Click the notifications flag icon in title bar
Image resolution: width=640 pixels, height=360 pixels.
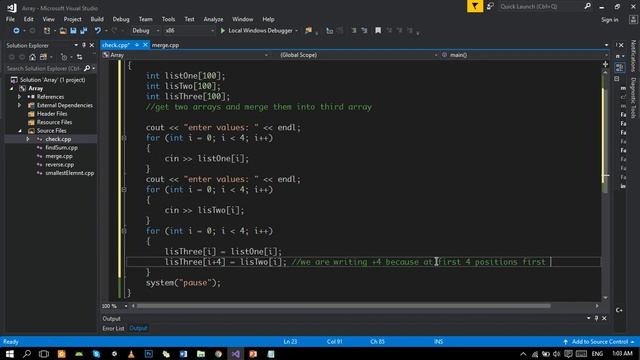tap(475, 6)
